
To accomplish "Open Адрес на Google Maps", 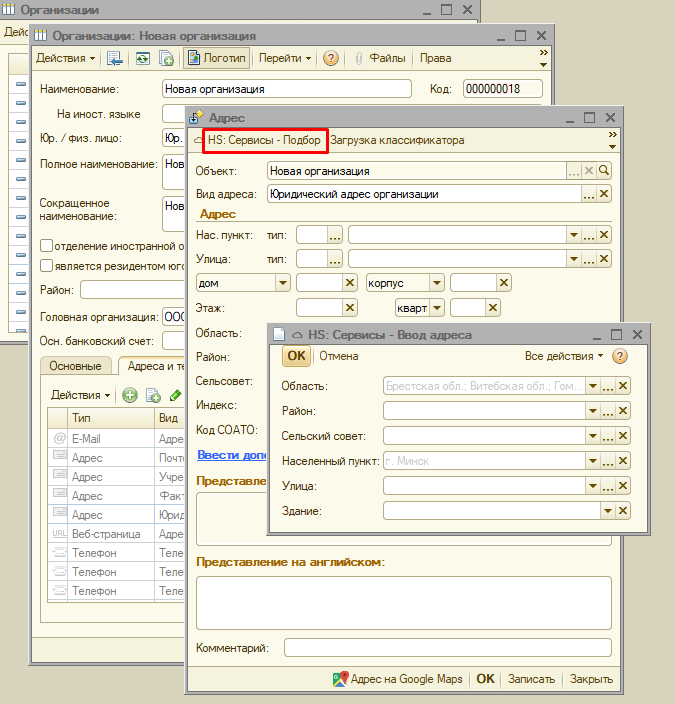I will (398, 678).
